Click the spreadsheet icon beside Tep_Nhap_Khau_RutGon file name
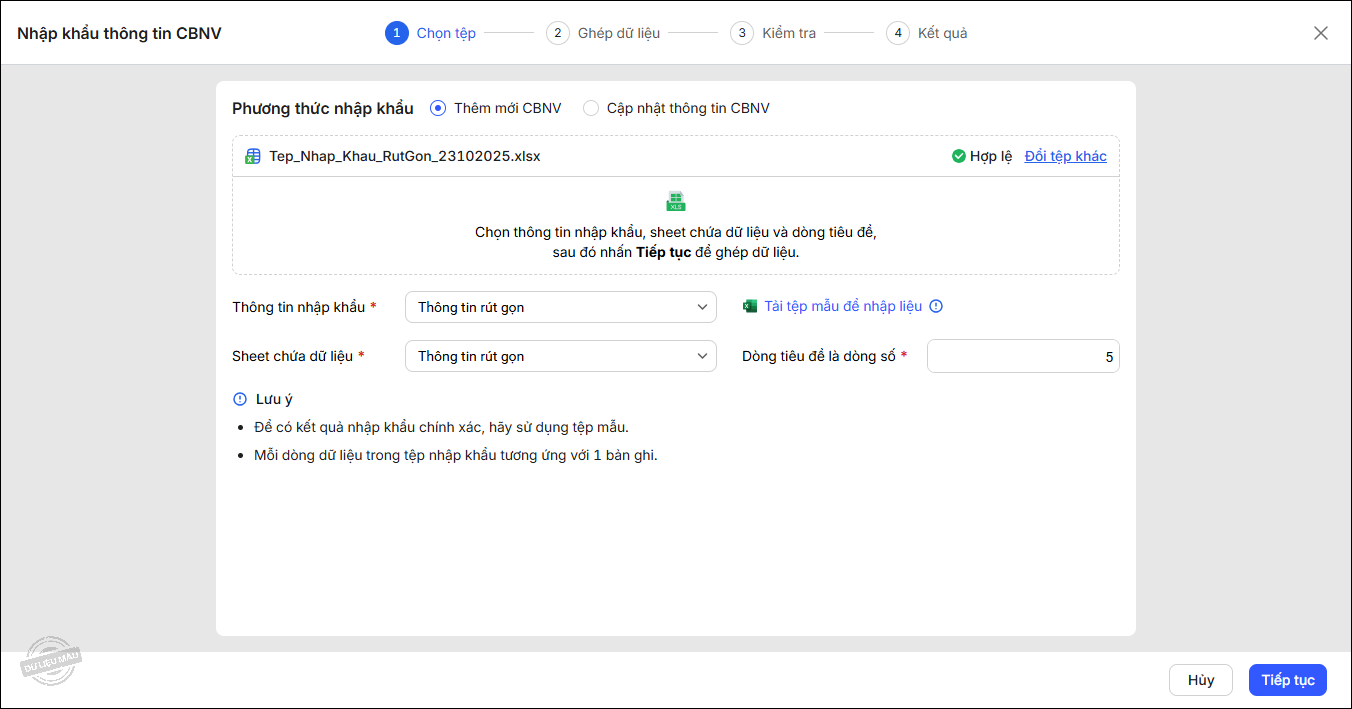1352x709 pixels. 253,156
